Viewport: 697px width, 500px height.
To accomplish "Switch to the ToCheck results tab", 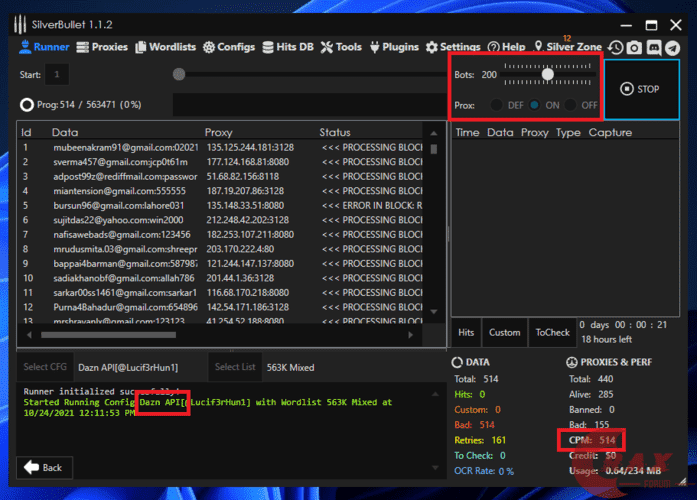I will [x=551, y=332].
